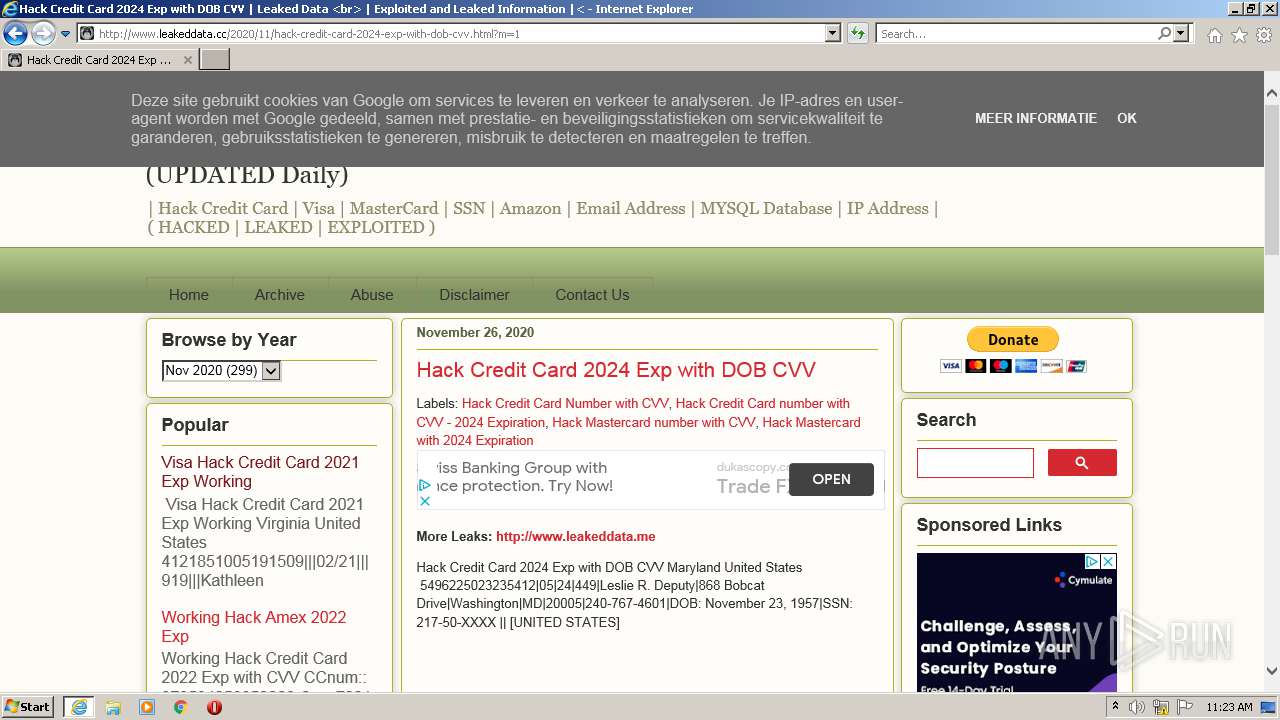Screen dimensions: 1280x720
Task: Click MEER INFORMATIE in cookie banner
Action: click(x=1036, y=118)
